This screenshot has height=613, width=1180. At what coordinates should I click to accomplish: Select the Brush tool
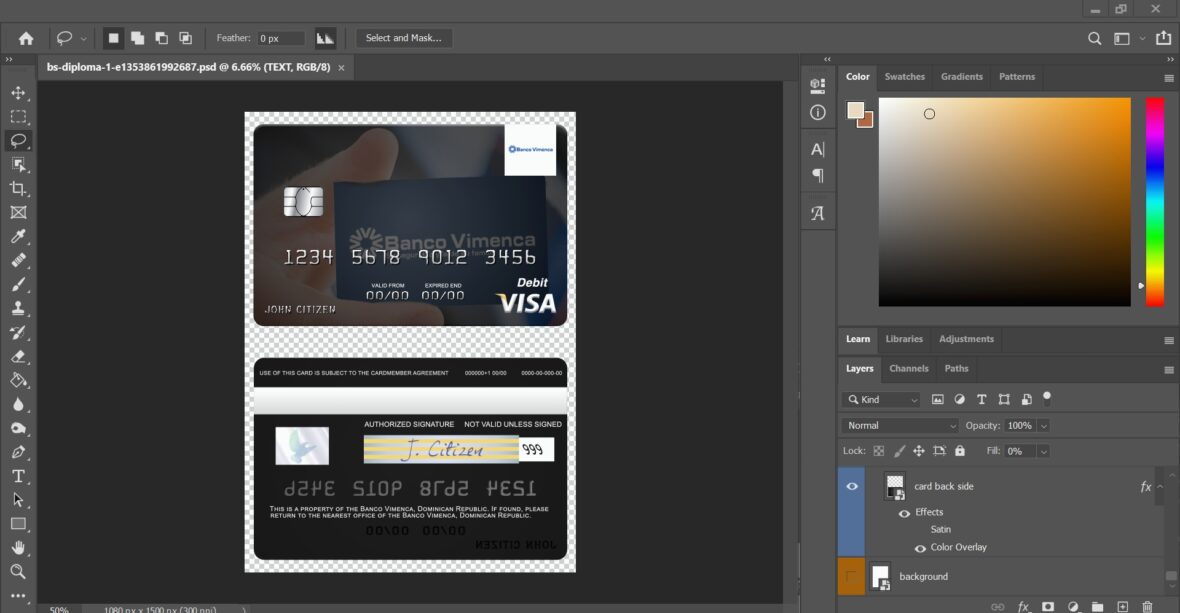(x=18, y=284)
